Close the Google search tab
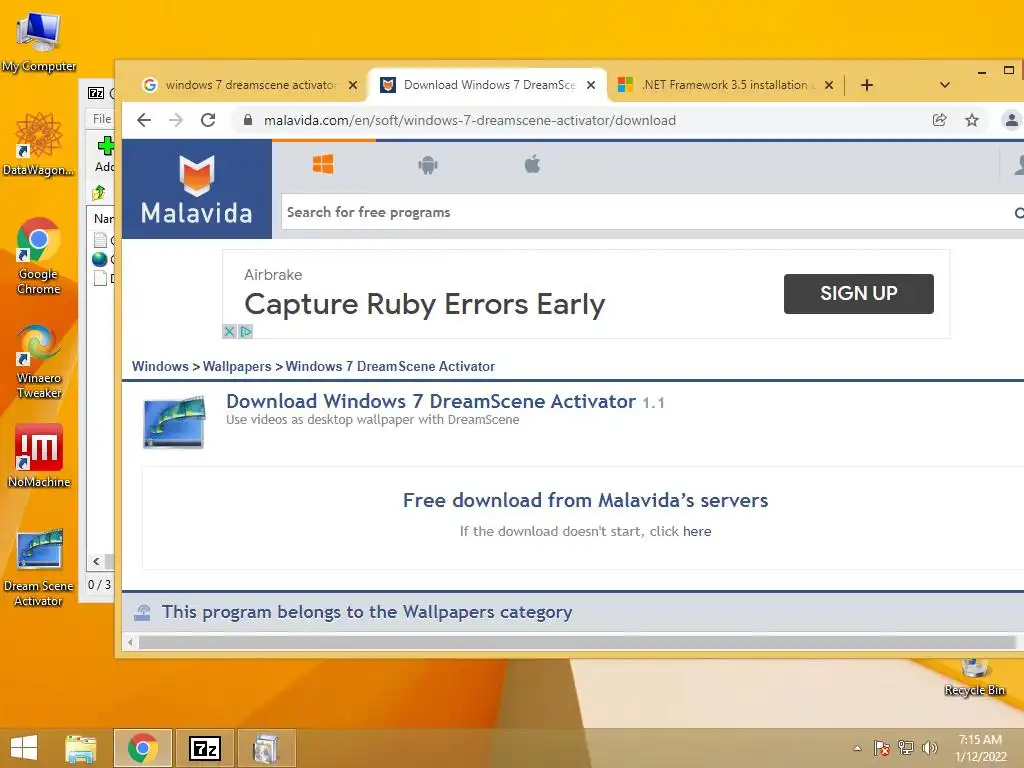Image resolution: width=1024 pixels, height=768 pixels. [353, 85]
